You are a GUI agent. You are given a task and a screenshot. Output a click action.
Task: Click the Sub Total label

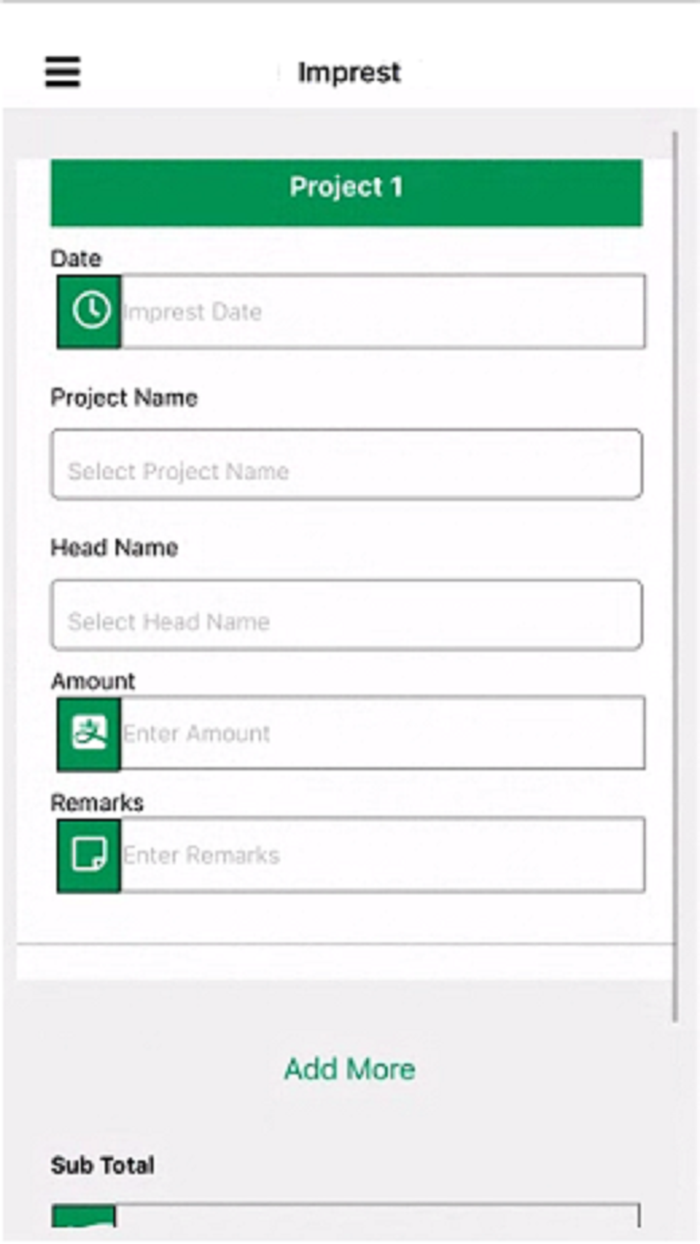(x=102, y=1165)
